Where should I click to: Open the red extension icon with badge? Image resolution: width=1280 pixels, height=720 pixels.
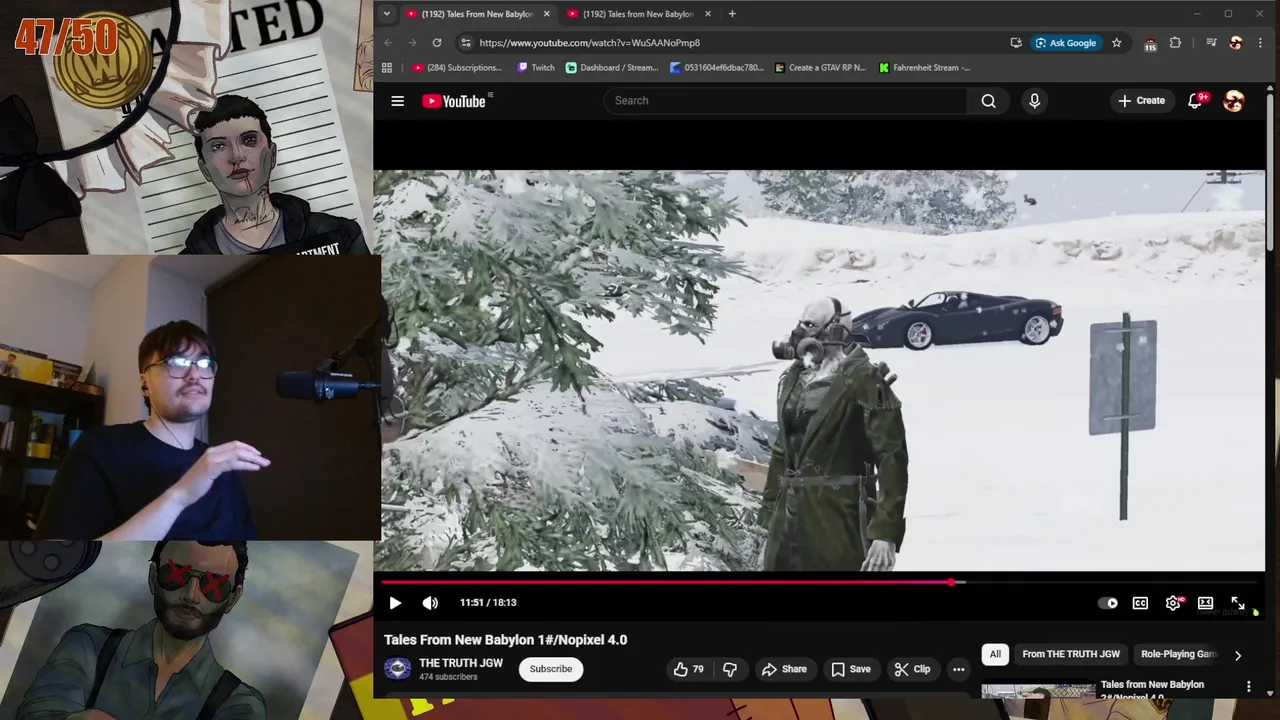[1150, 43]
